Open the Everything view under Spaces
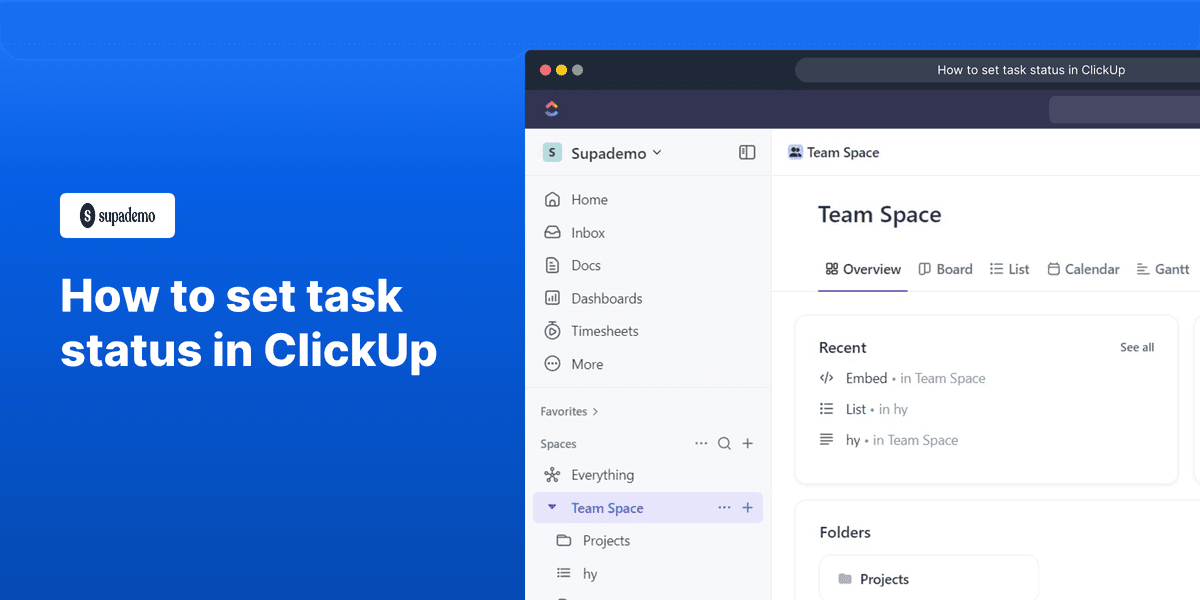Image resolution: width=1200 pixels, height=600 pixels. point(602,474)
